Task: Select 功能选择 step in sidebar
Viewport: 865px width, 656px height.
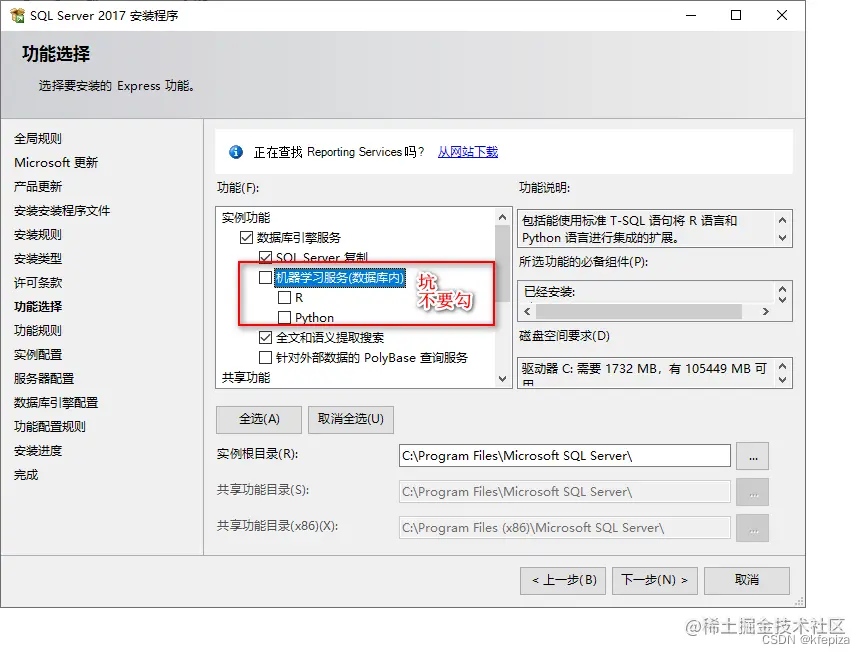Action: tap(38, 307)
